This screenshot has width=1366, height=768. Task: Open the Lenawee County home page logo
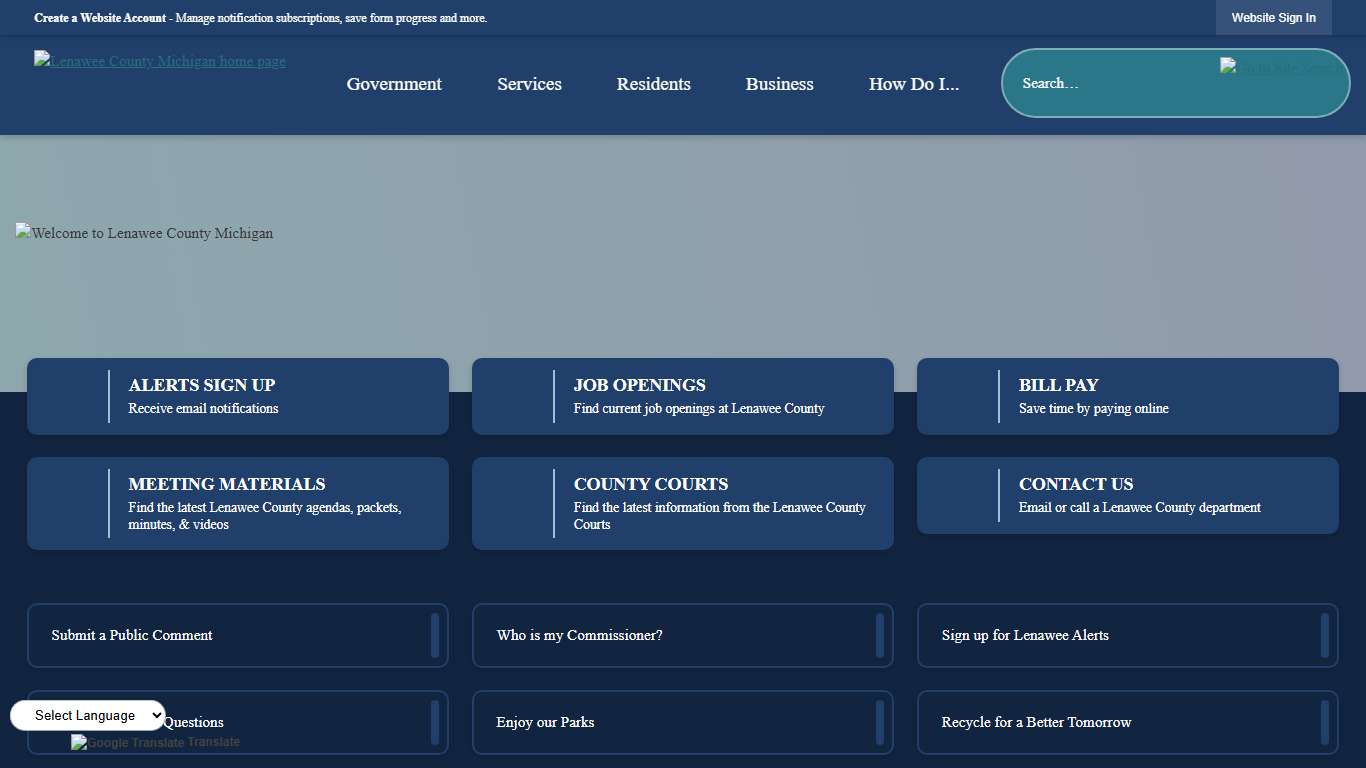click(x=159, y=61)
